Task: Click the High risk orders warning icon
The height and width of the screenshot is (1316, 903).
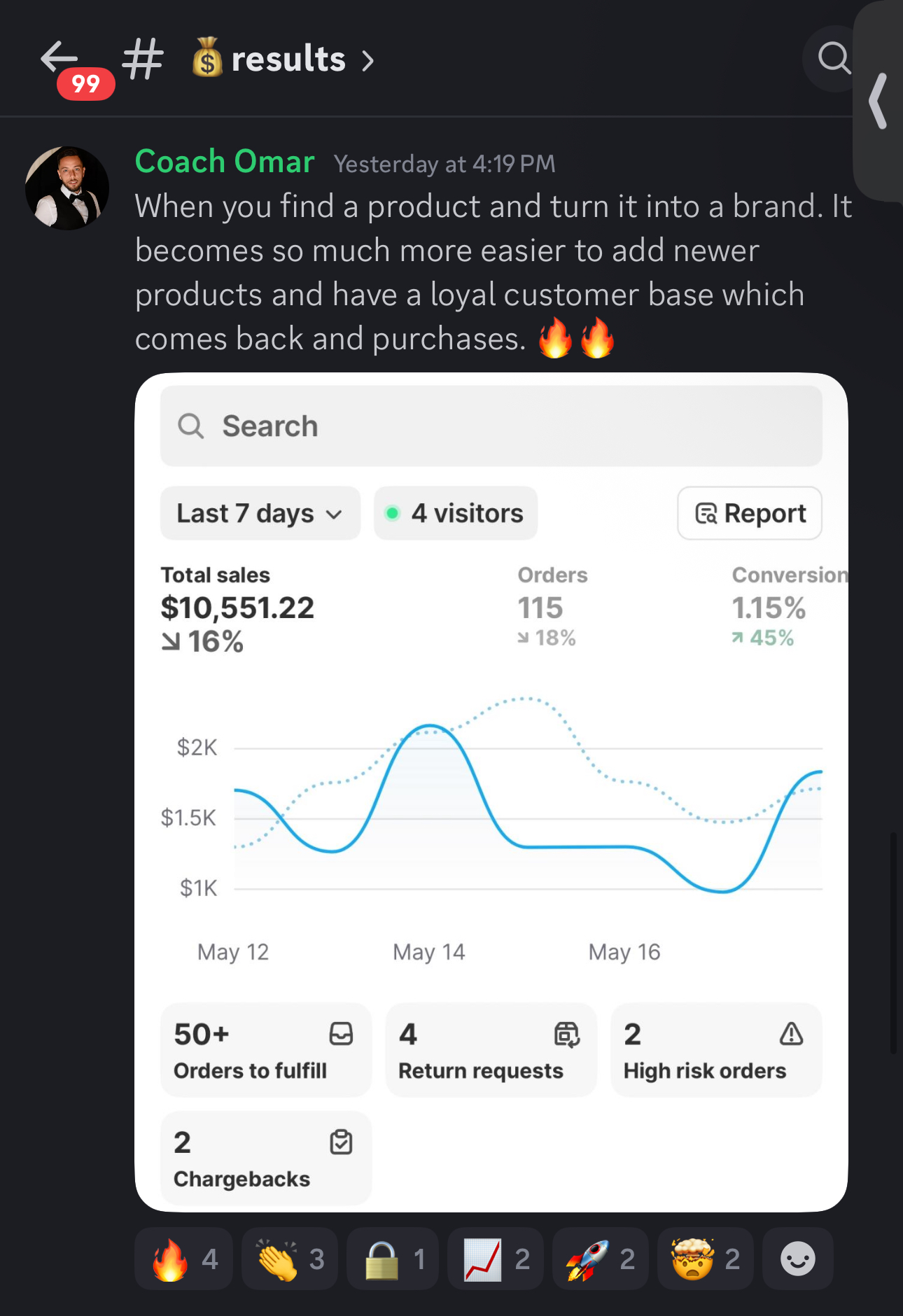Action: coord(791,1034)
